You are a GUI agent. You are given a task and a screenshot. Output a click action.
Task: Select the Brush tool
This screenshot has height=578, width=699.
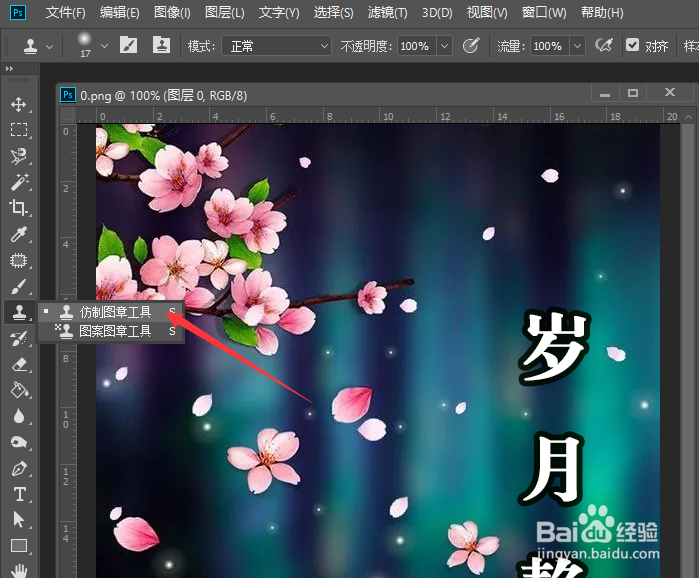click(18, 286)
